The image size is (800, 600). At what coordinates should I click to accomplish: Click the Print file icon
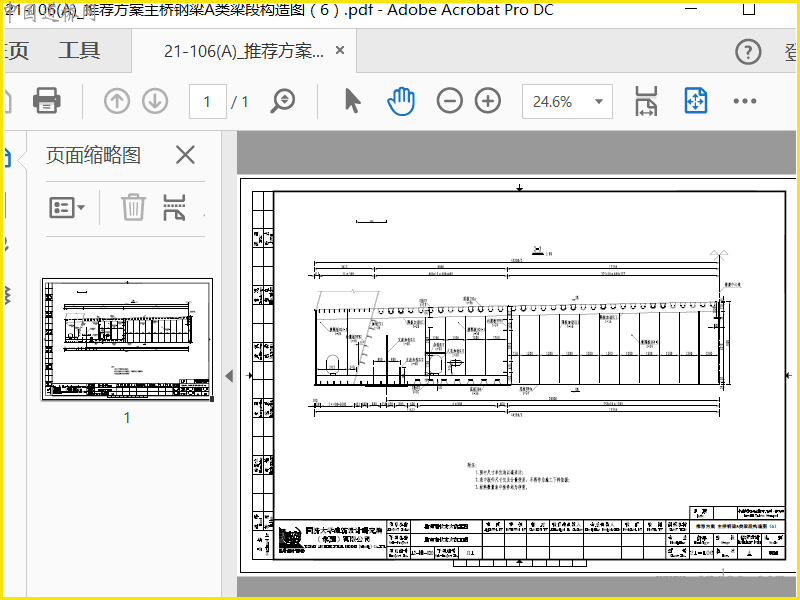pos(47,101)
